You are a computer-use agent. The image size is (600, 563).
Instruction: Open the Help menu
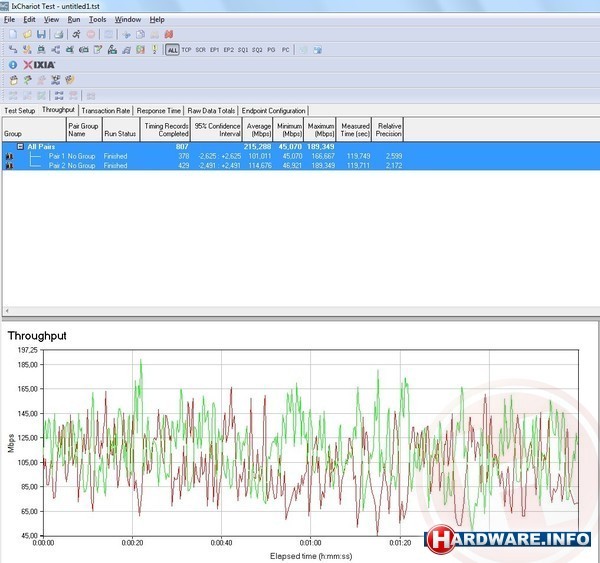click(157, 20)
